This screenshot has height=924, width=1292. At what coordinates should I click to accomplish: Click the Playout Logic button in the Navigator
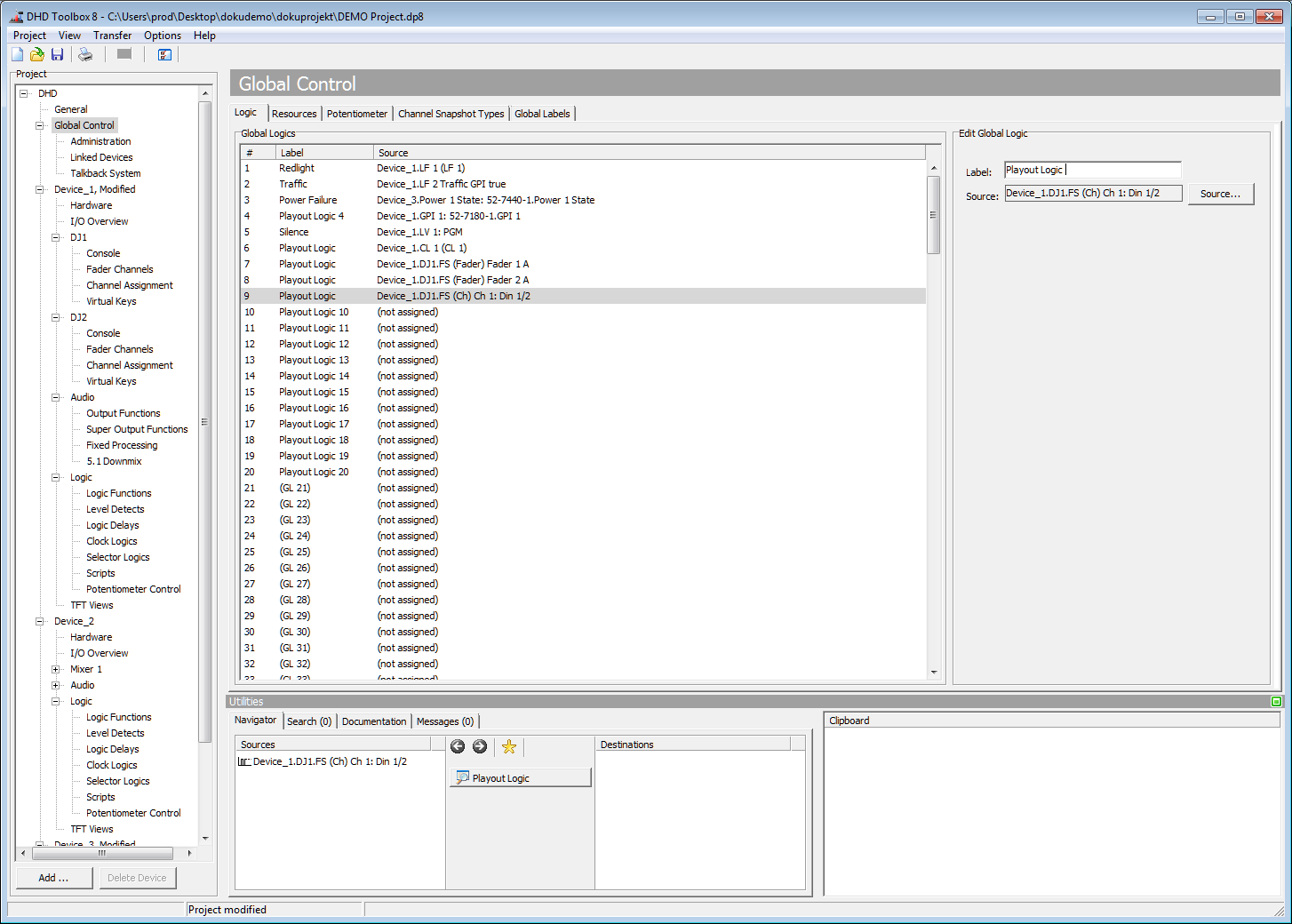coord(520,777)
